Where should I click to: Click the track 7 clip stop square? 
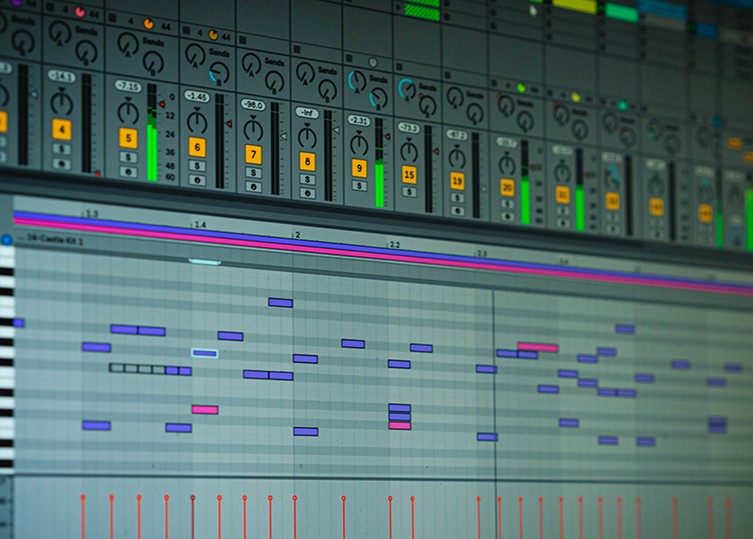243,40
